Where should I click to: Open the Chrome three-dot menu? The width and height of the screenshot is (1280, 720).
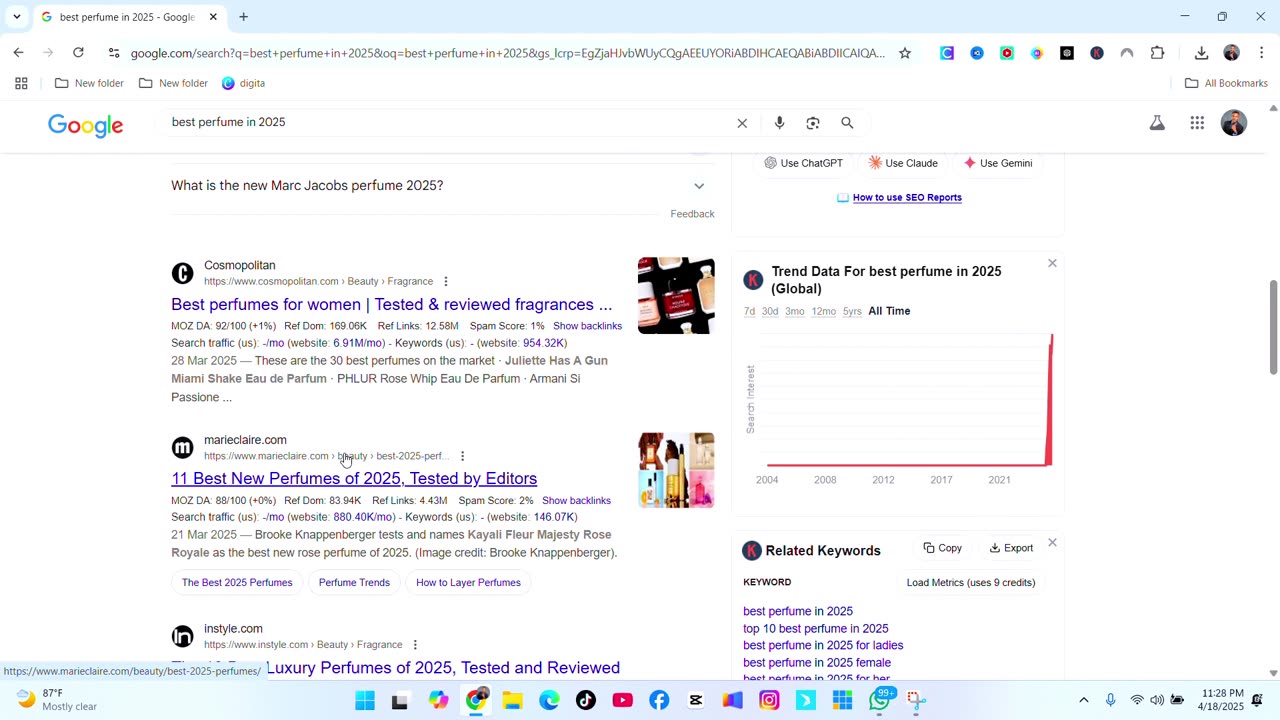(x=1261, y=53)
